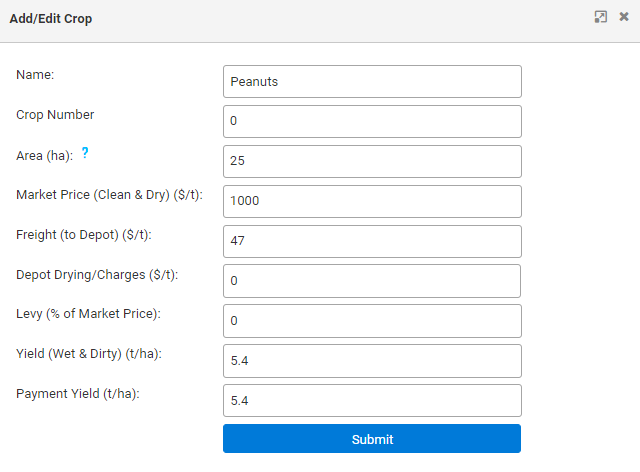Viewport: 640px width, 472px height.
Task: Click the Freight (to Depot) input field
Action: [372, 241]
